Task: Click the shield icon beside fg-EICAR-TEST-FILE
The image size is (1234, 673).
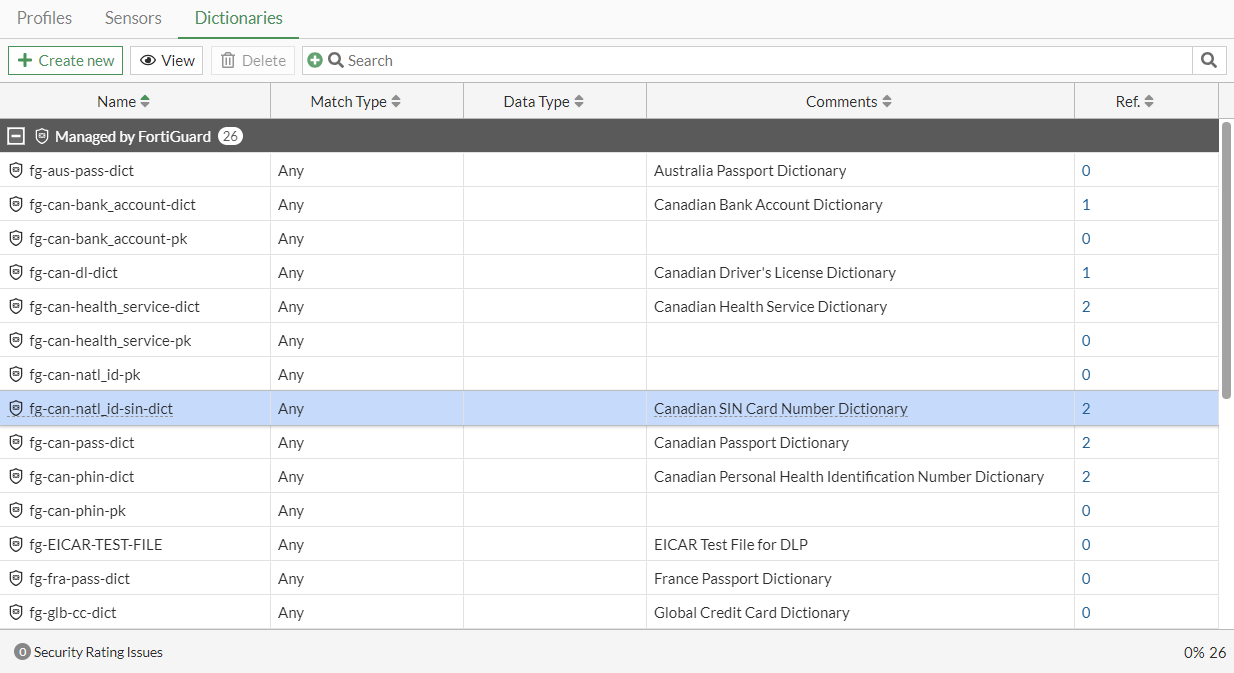Action: 15,544
